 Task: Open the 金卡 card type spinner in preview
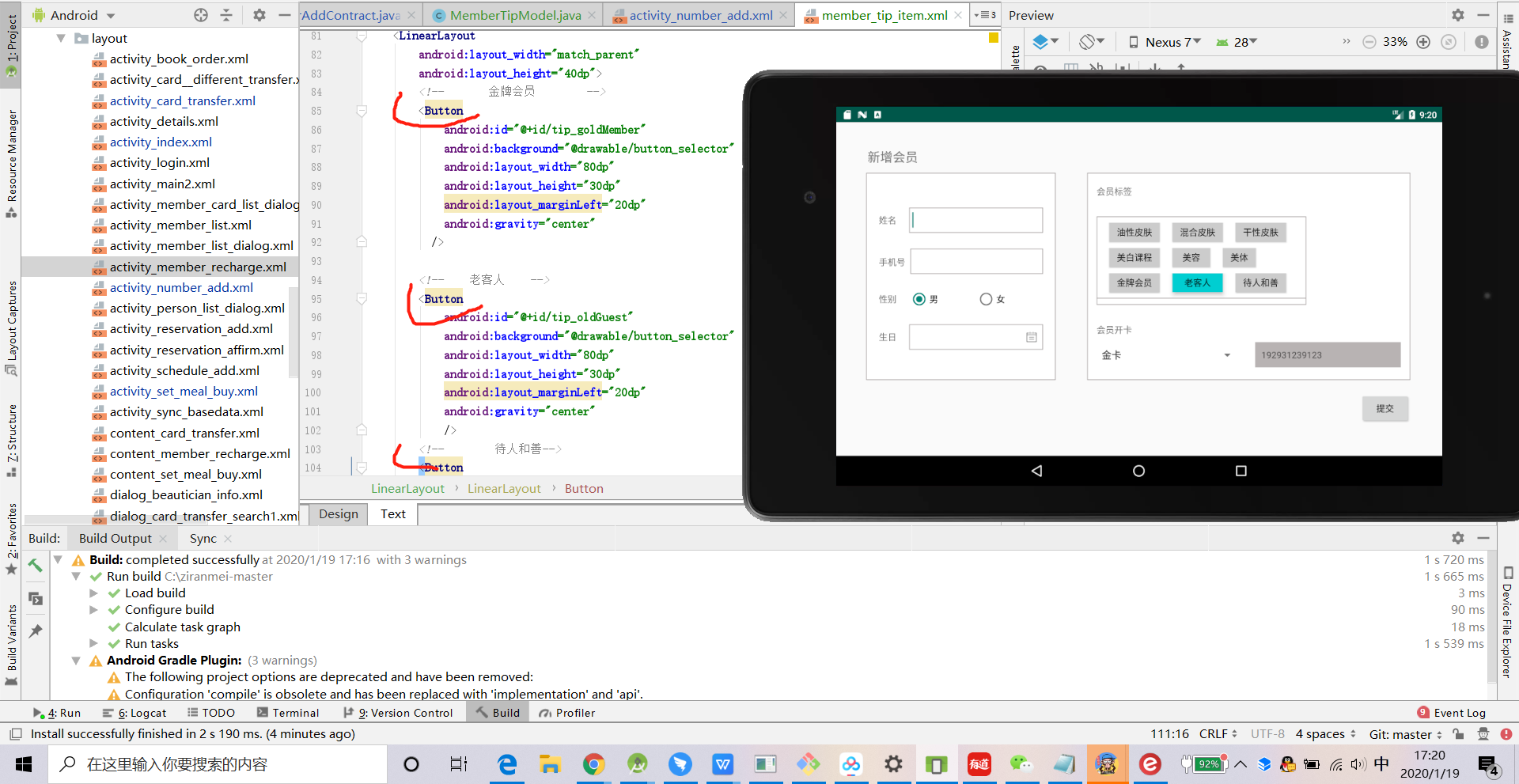1166,355
